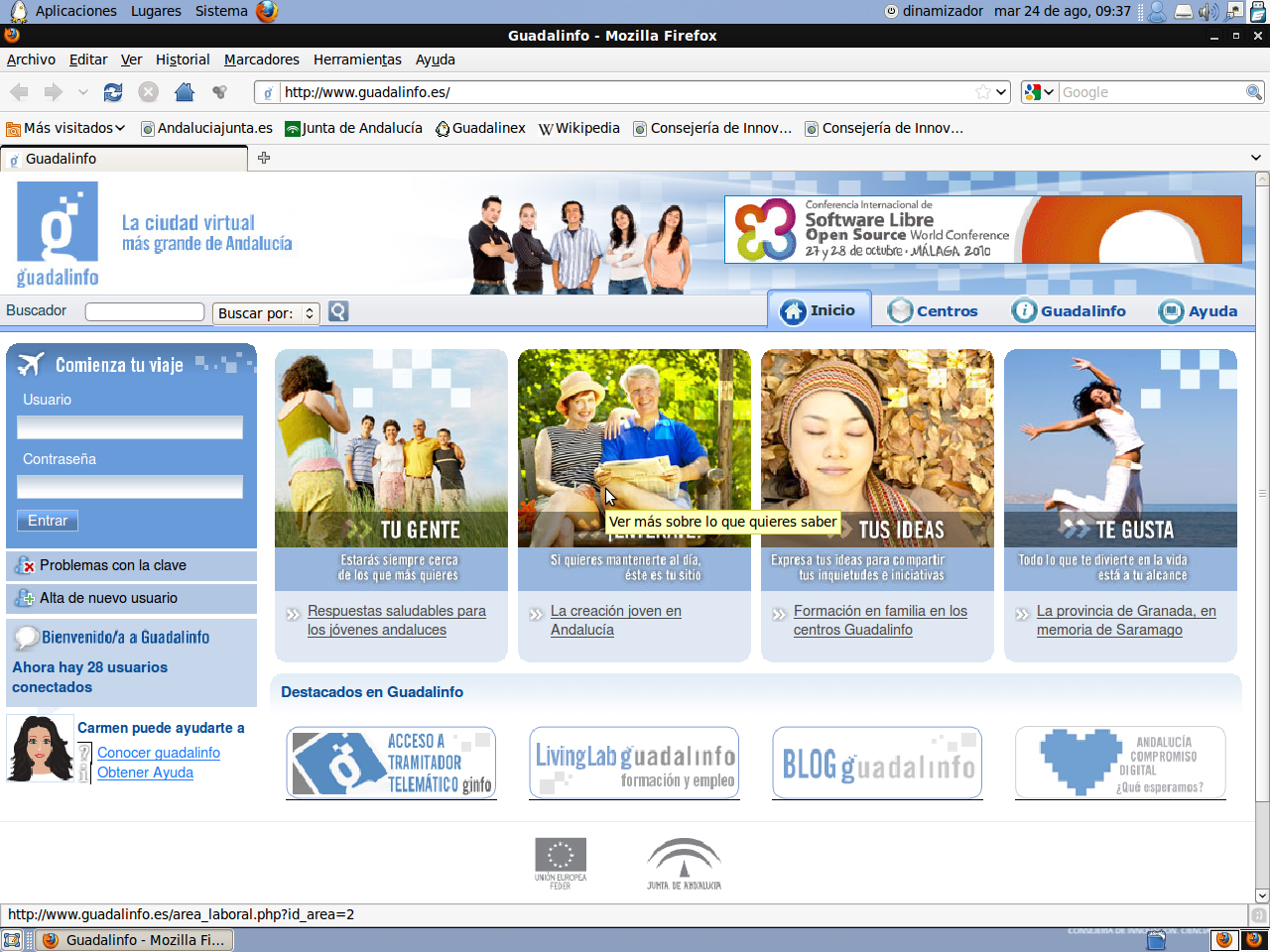Open the Herramientas menu
Image resolution: width=1270 pixels, height=952 pixels.
[x=357, y=59]
